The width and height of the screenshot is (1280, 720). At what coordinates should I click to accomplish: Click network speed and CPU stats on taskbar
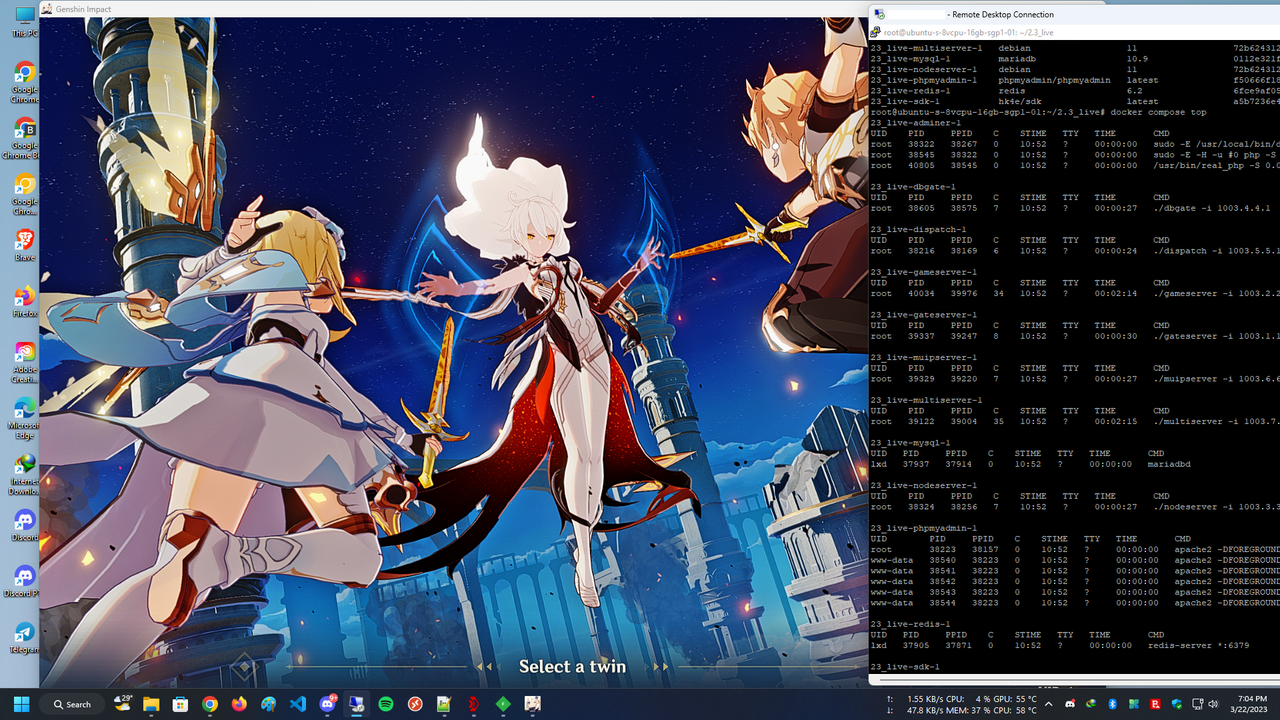pyautogui.click(x=960, y=704)
